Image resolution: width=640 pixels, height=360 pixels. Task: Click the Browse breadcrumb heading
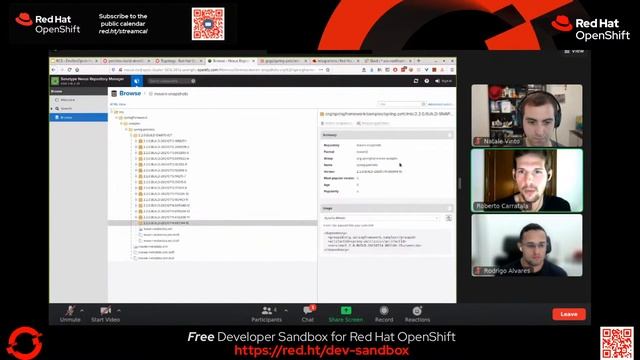130,93
